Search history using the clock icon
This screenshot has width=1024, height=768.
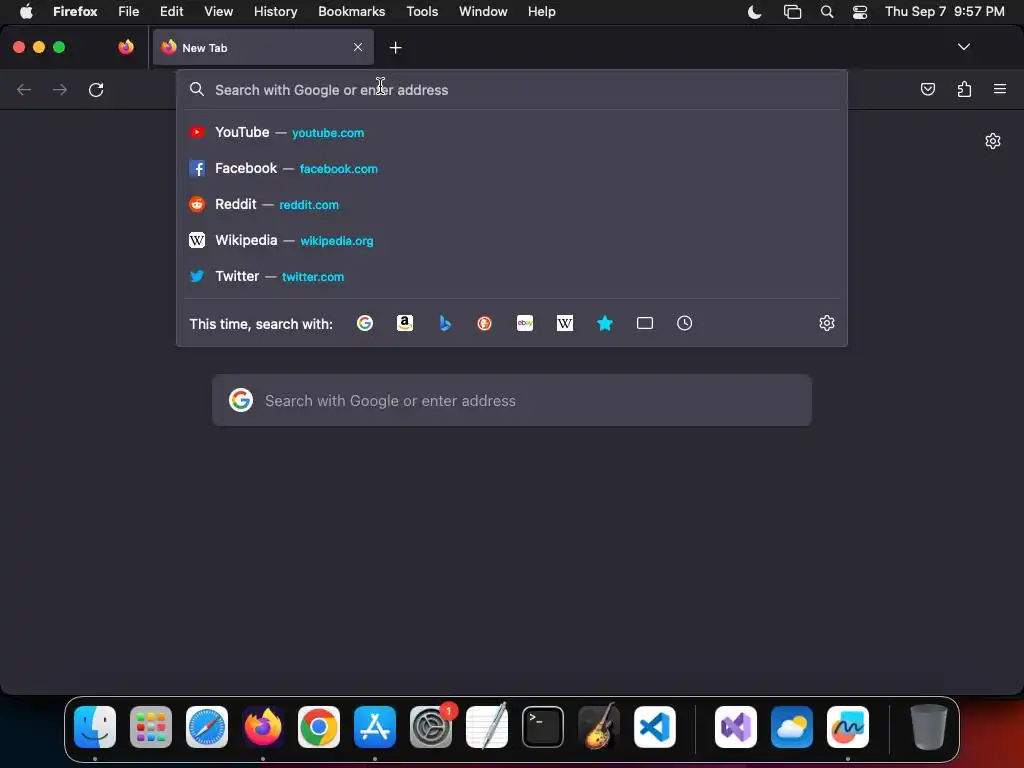click(684, 323)
